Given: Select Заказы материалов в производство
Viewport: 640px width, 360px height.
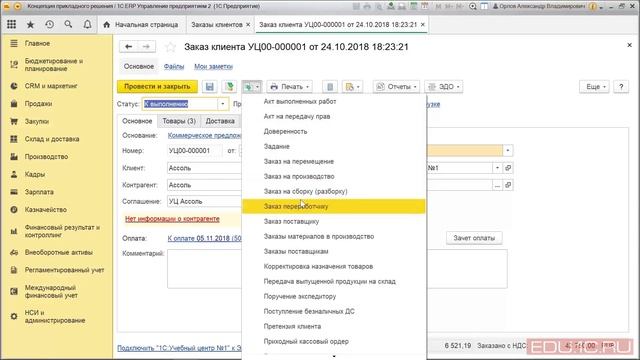Looking at the screenshot, I should pyautogui.click(x=334, y=236).
